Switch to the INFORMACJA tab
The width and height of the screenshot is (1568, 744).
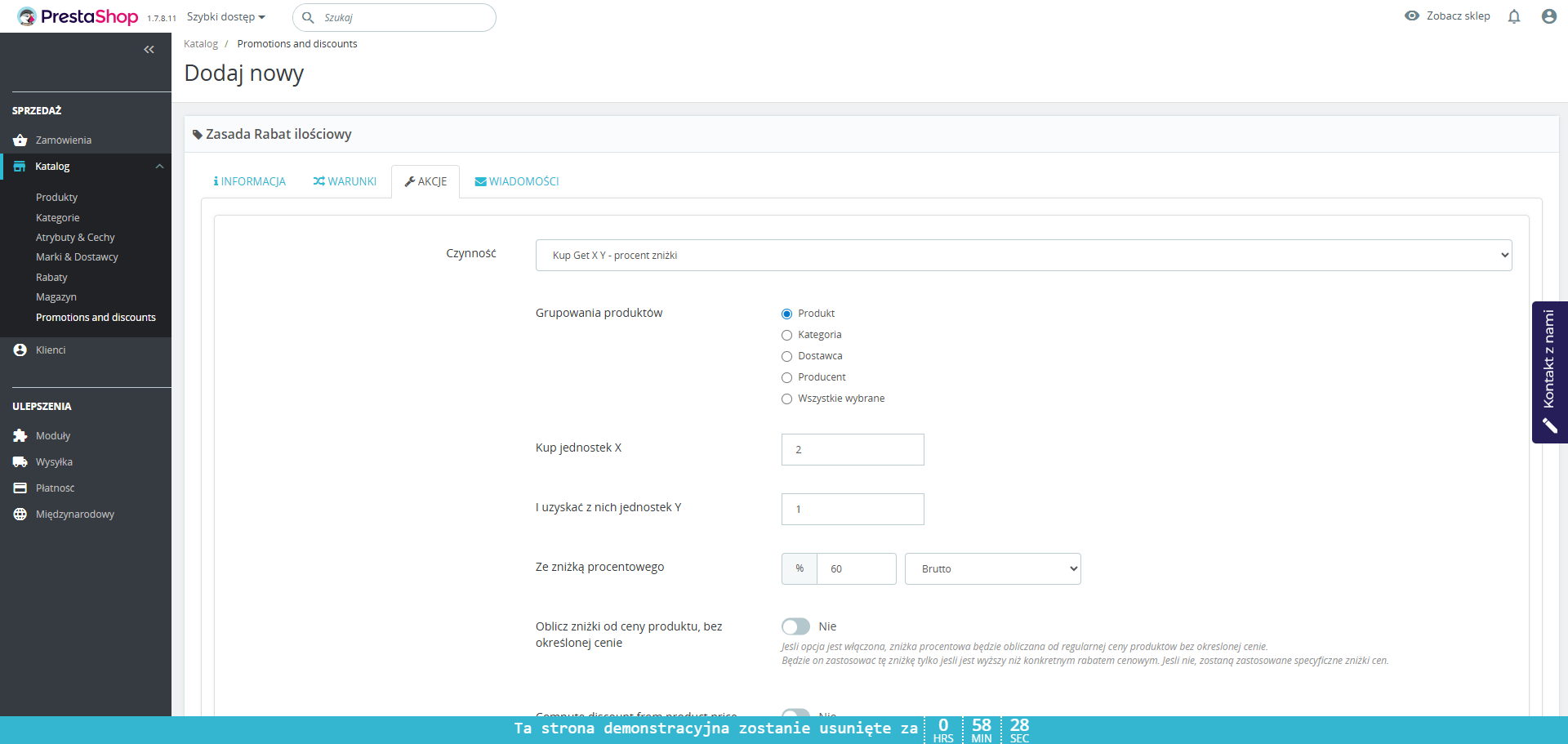click(249, 181)
